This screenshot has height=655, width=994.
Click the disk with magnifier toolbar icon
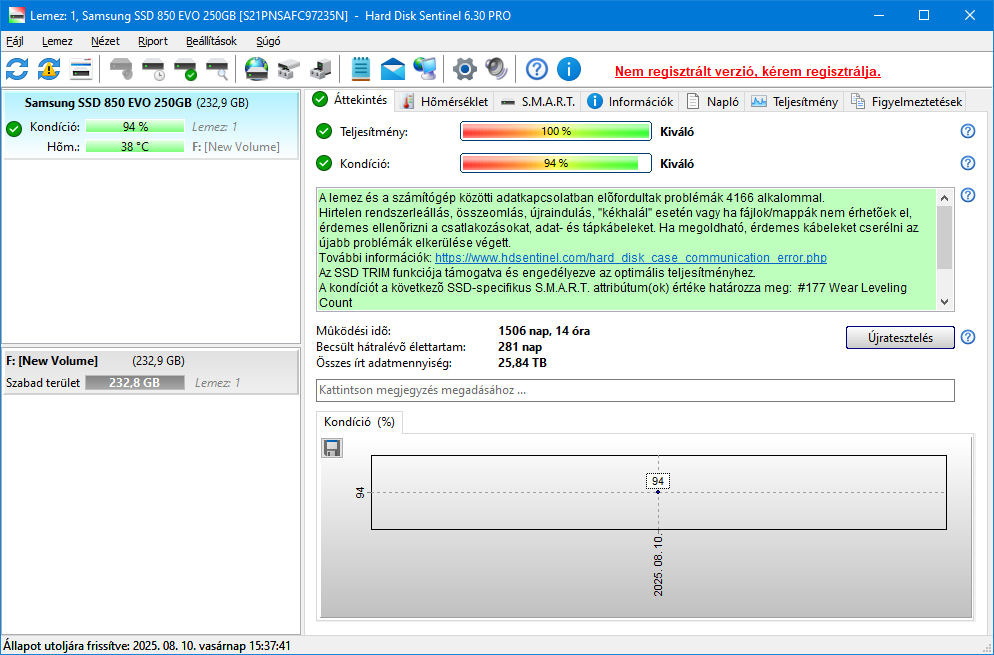tap(217, 69)
